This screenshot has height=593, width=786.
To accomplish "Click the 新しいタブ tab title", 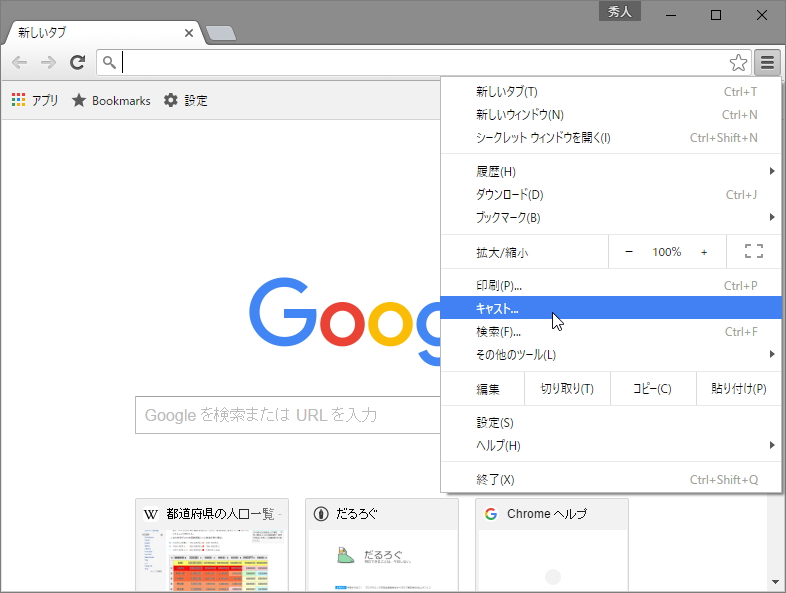I will click(42, 33).
